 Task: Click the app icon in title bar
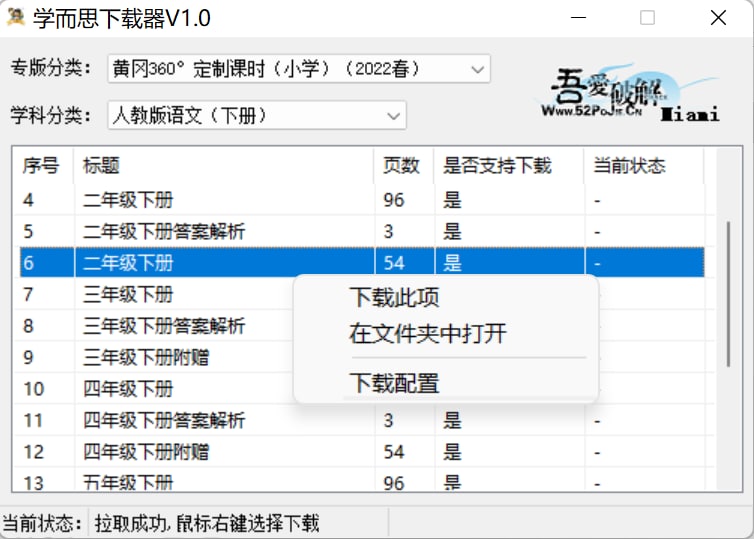click(x=16, y=17)
